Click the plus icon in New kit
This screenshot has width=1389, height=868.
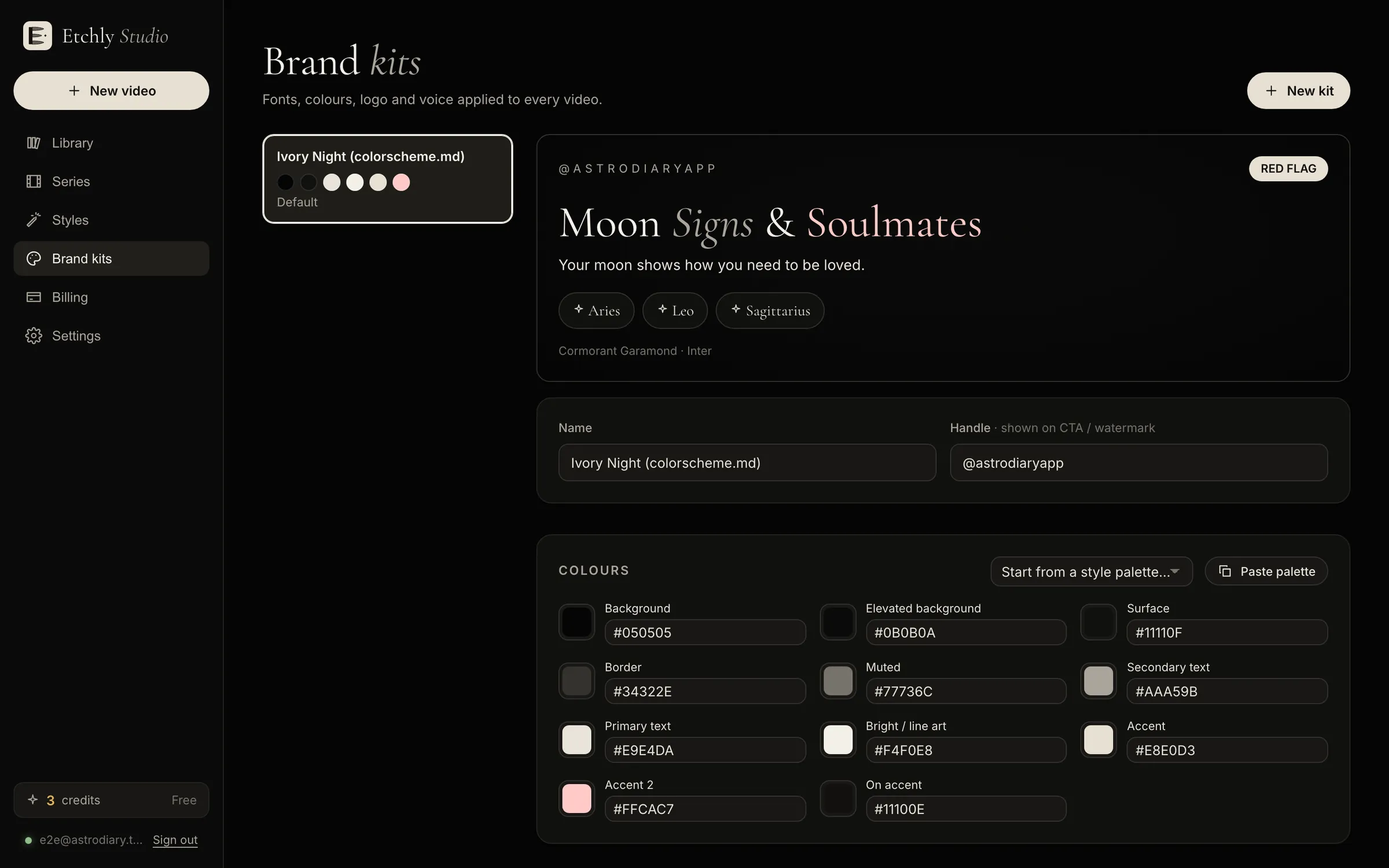(1271, 91)
